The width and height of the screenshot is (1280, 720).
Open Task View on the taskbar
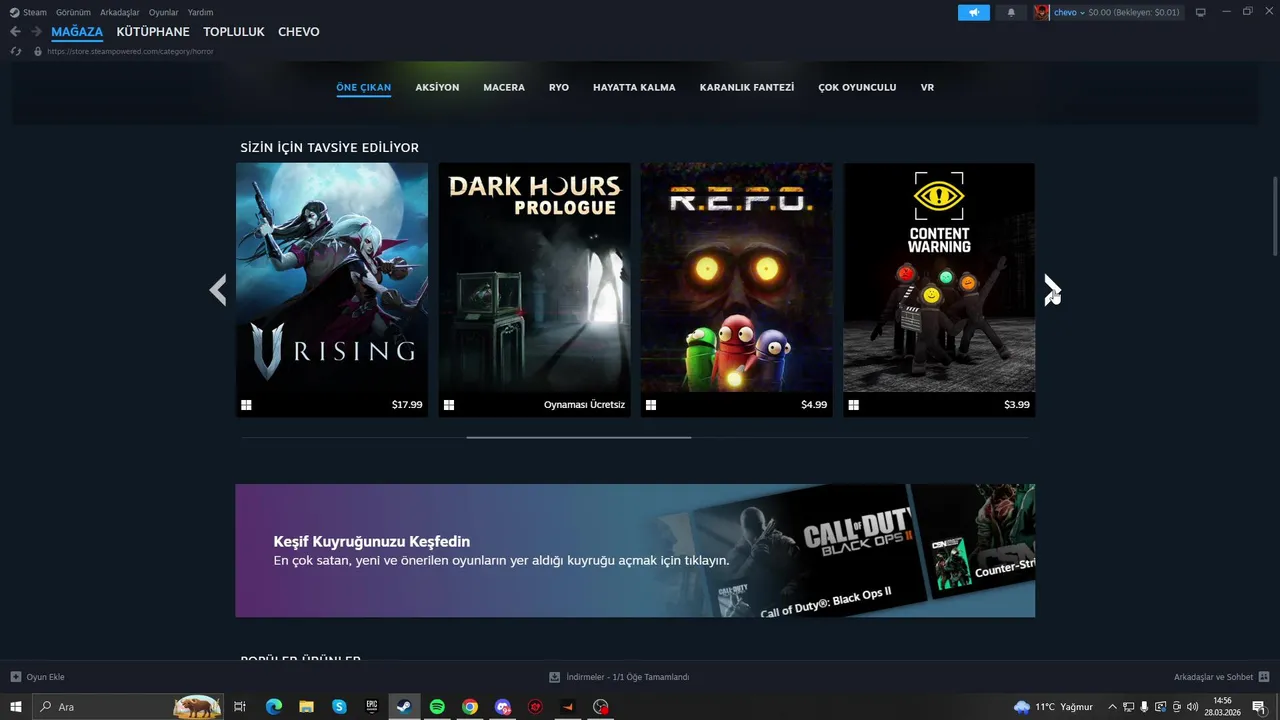point(240,707)
